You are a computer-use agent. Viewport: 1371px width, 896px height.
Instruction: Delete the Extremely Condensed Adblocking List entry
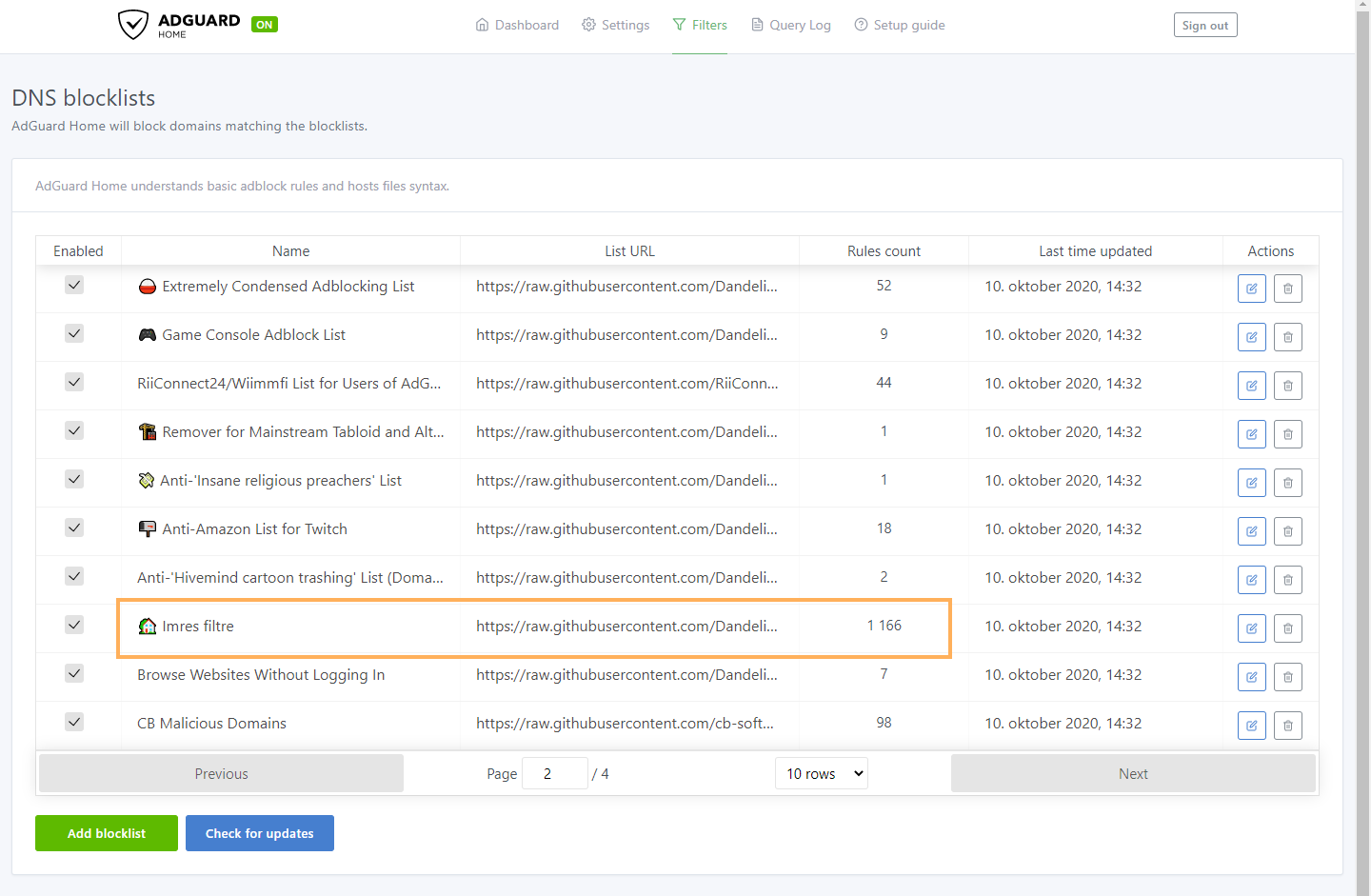pyautogui.click(x=1288, y=289)
